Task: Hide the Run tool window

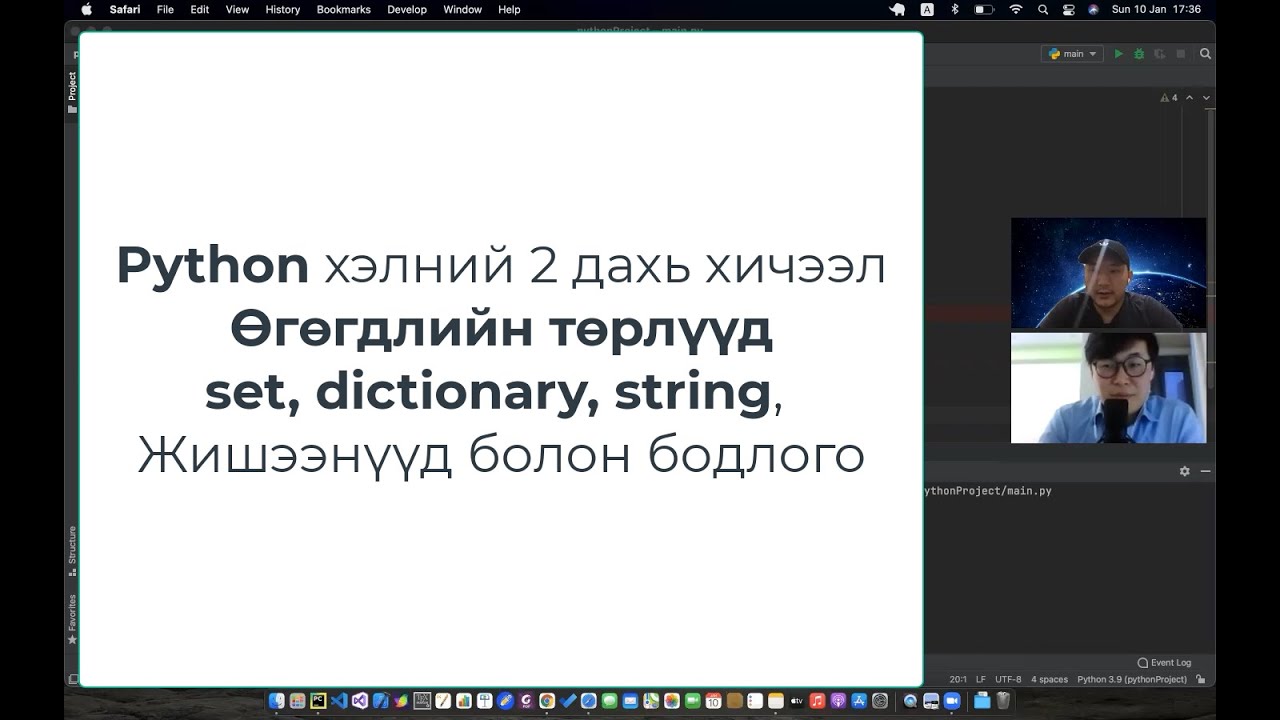Action: [1205, 471]
